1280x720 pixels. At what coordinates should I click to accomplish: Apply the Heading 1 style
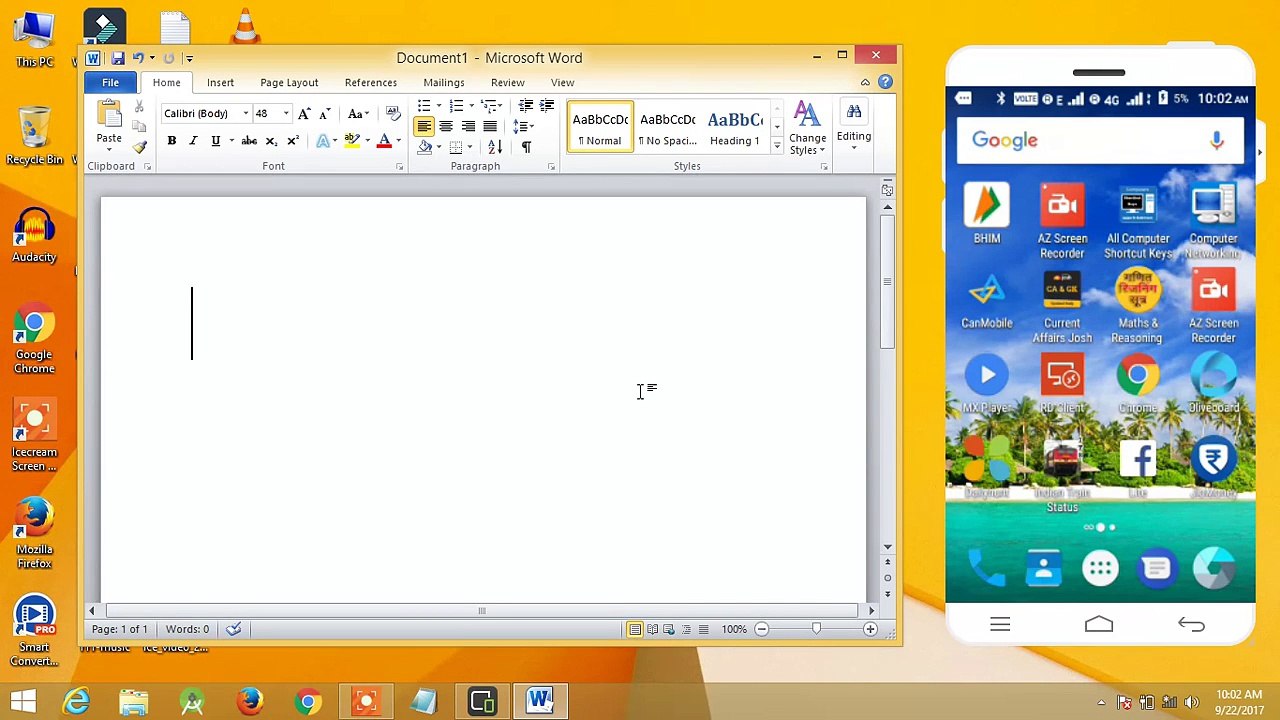pos(735,127)
